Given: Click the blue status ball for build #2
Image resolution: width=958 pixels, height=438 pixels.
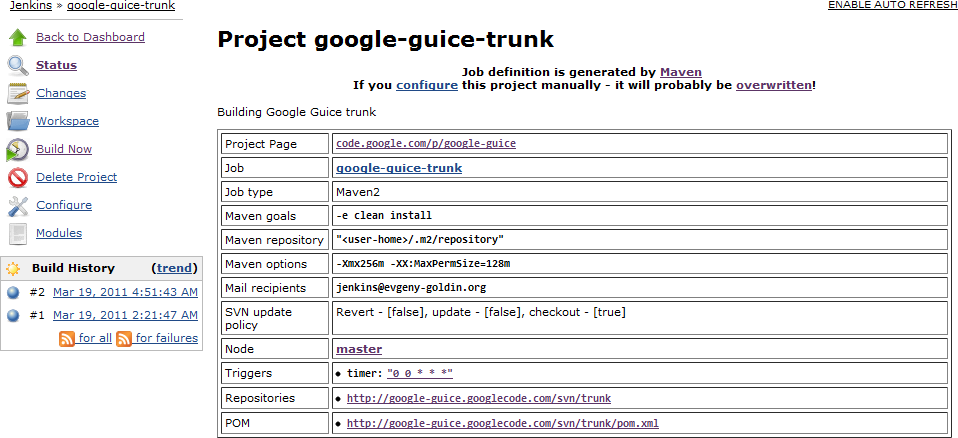Looking at the screenshot, I should (13, 293).
